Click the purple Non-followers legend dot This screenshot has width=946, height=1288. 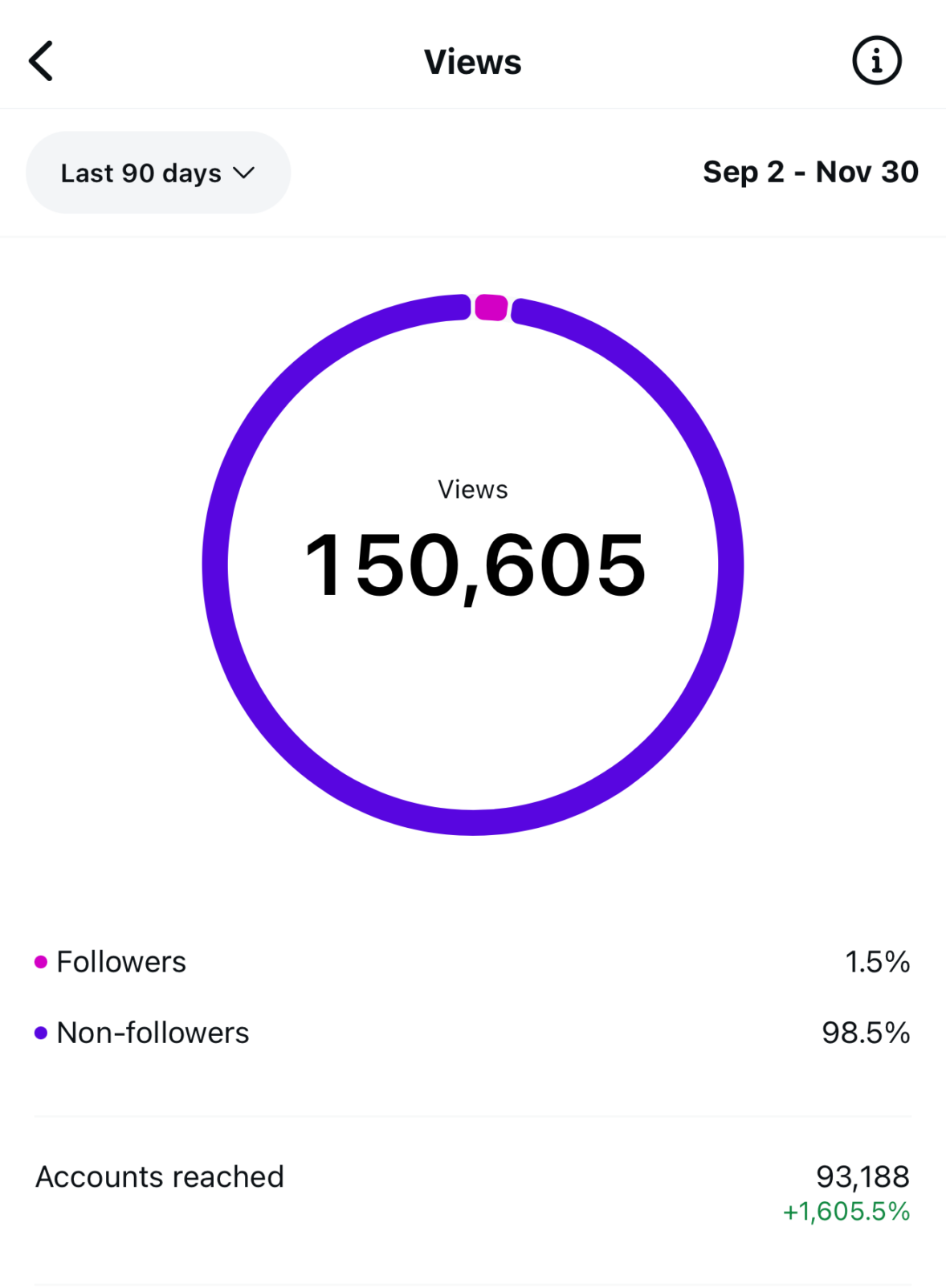click(x=41, y=1033)
